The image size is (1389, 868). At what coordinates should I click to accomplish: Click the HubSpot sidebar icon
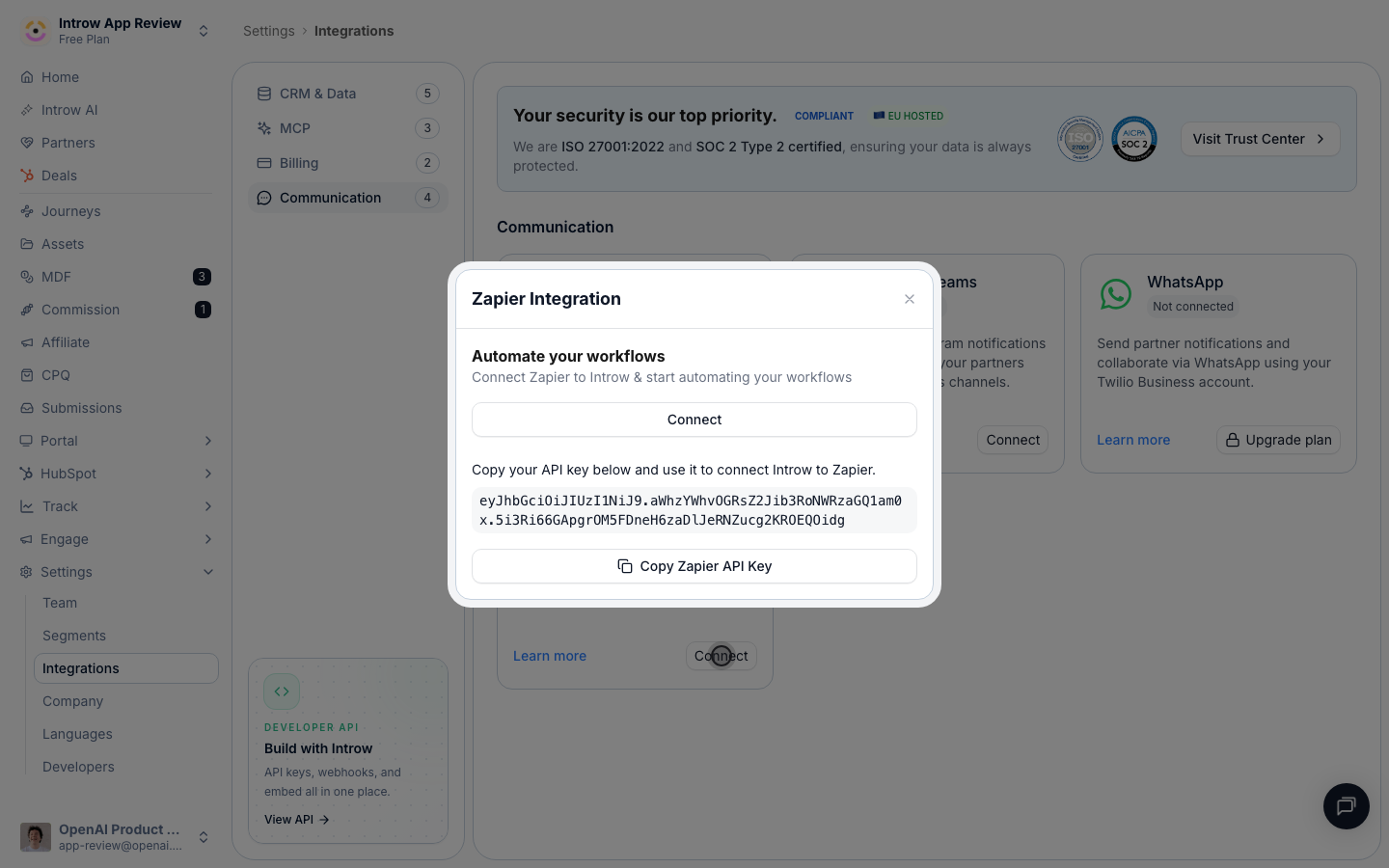click(26, 474)
